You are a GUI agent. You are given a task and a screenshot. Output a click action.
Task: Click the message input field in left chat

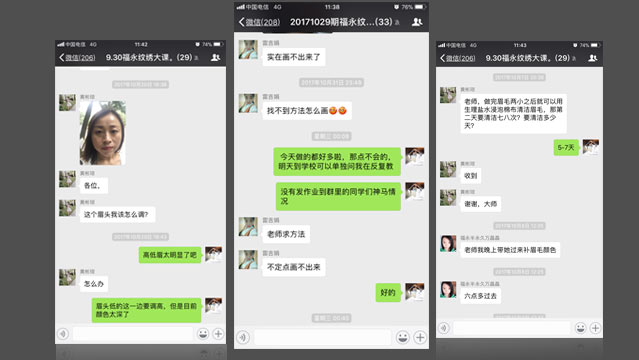click(x=133, y=334)
